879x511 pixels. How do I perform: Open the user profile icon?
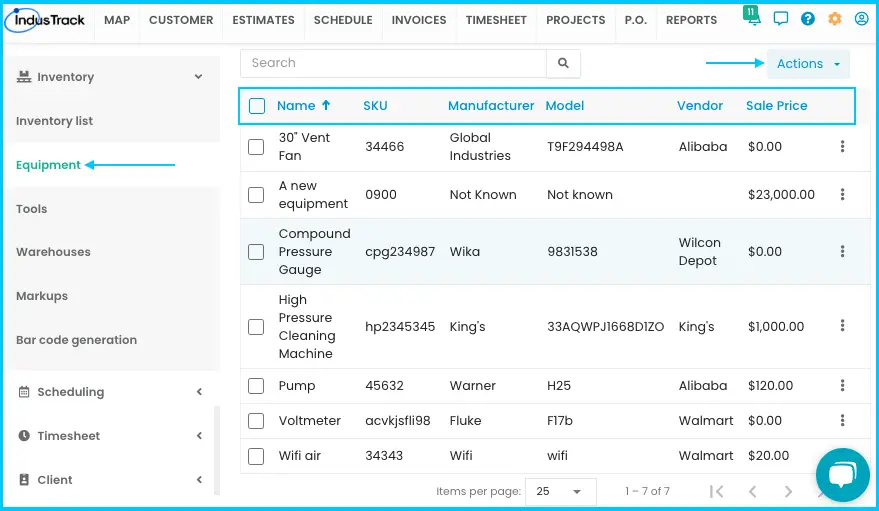pos(862,19)
